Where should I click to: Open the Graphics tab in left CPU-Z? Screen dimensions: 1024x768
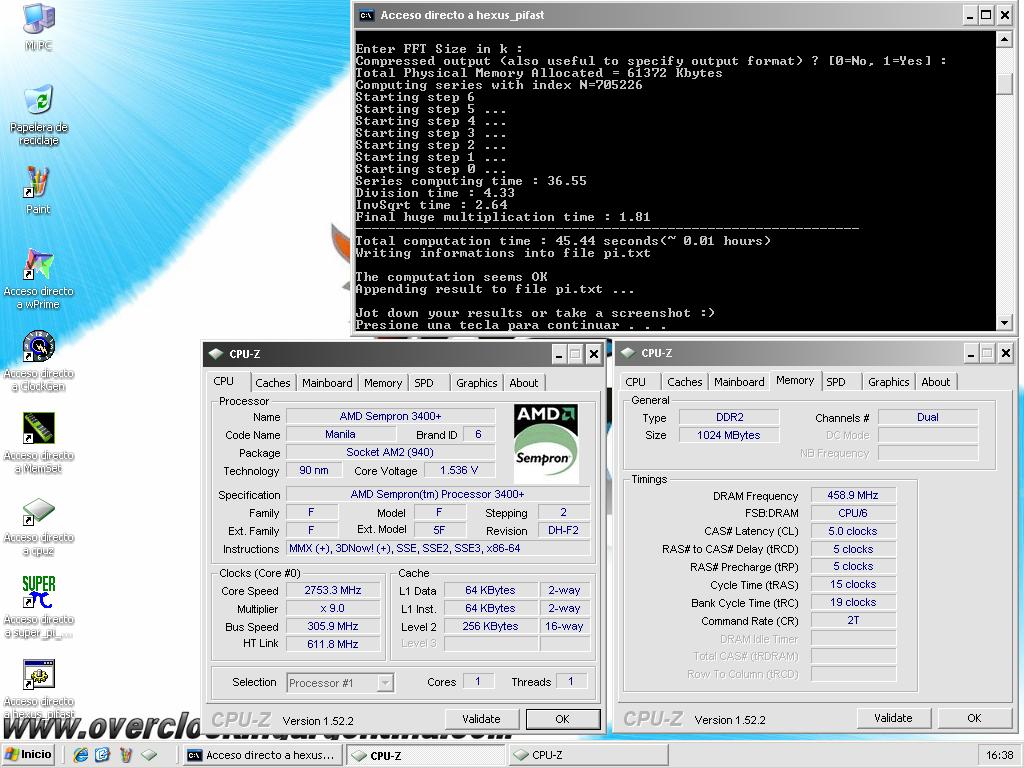point(477,383)
